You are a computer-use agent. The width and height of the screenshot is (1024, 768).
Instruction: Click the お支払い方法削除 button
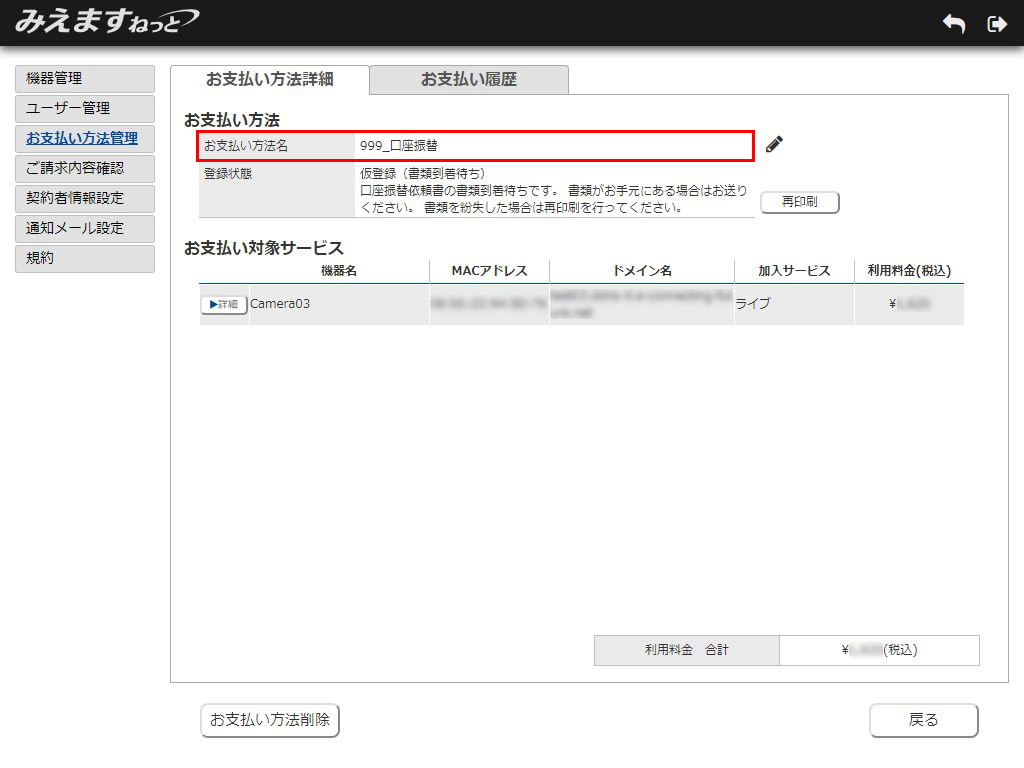coord(270,720)
